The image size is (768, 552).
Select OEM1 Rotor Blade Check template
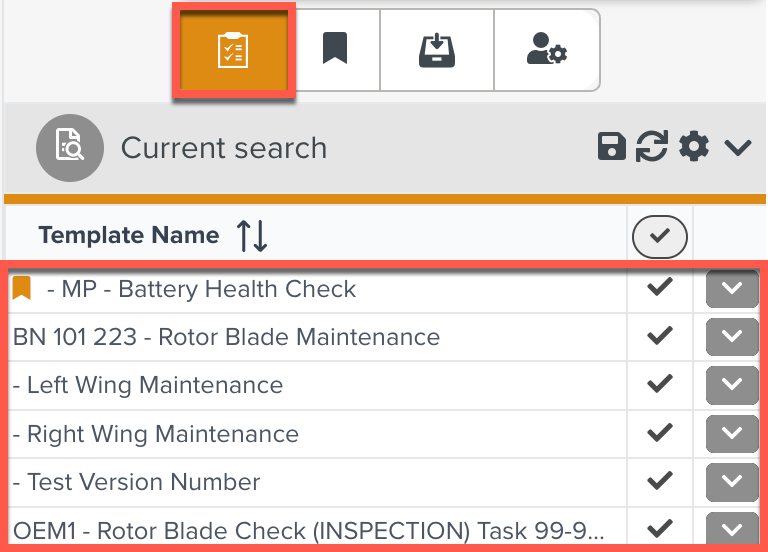pos(308,530)
